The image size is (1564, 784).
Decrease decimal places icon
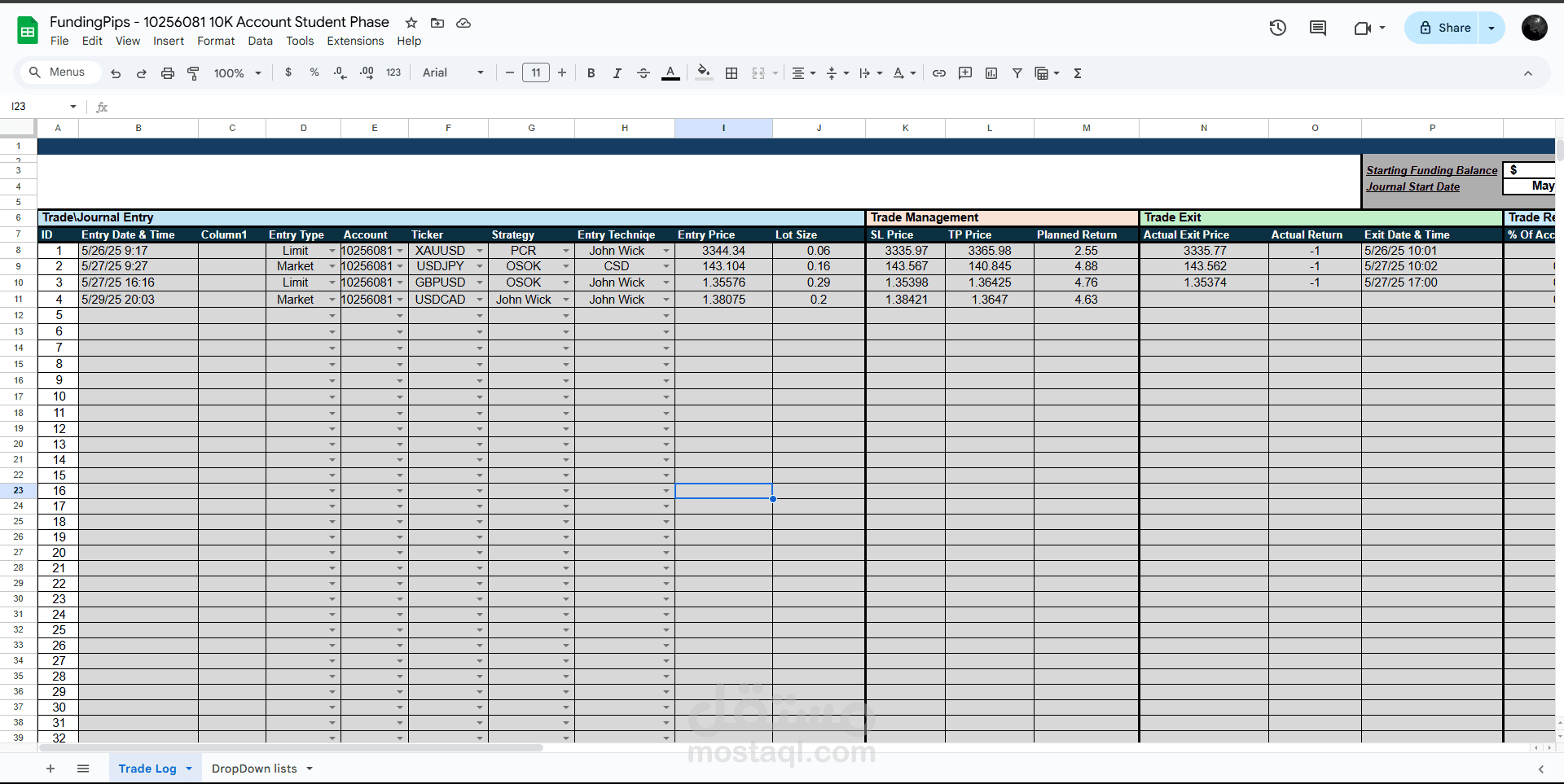tap(340, 72)
